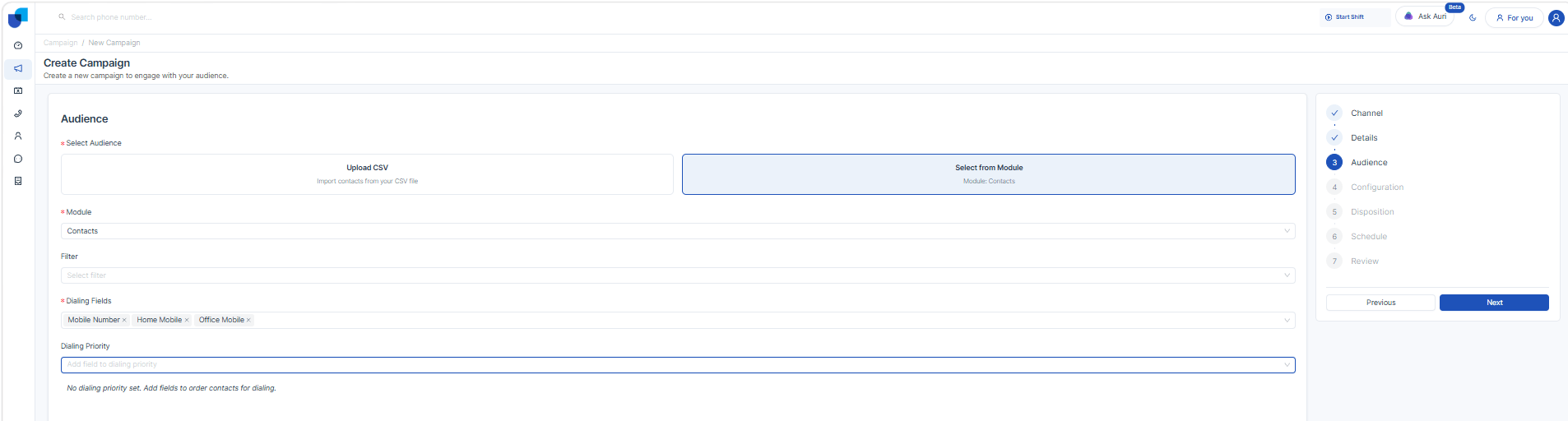Viewport: 1568px width, 421px height.
Task: Click the campaign megaphone sidebar icon
Action: coord(18,69)
